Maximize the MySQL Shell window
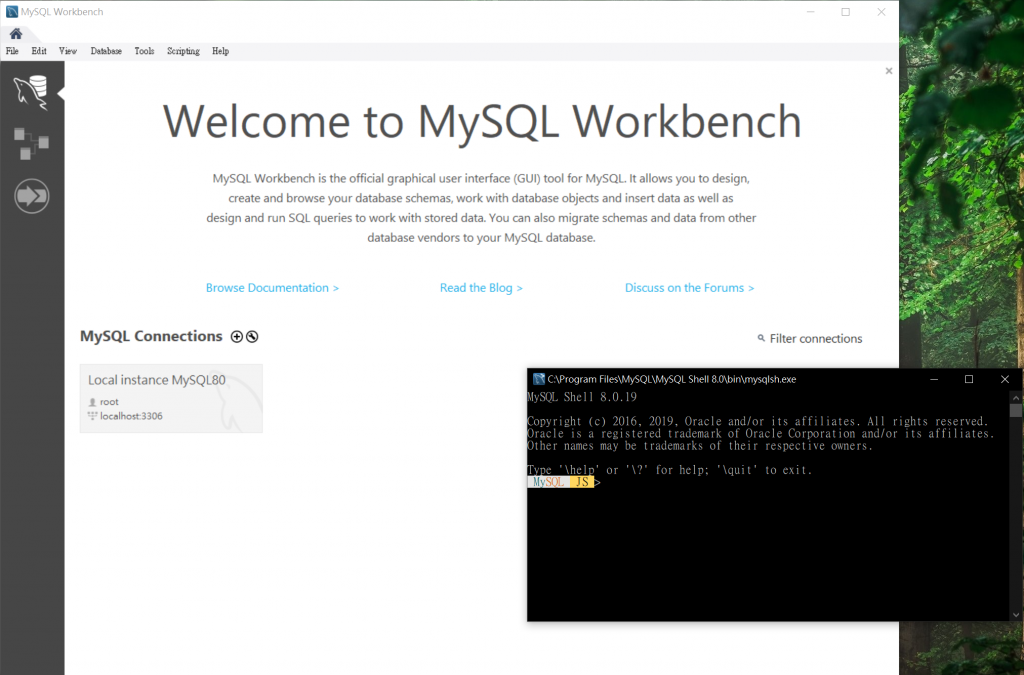 pyautogui.click(x=969, y=379)
